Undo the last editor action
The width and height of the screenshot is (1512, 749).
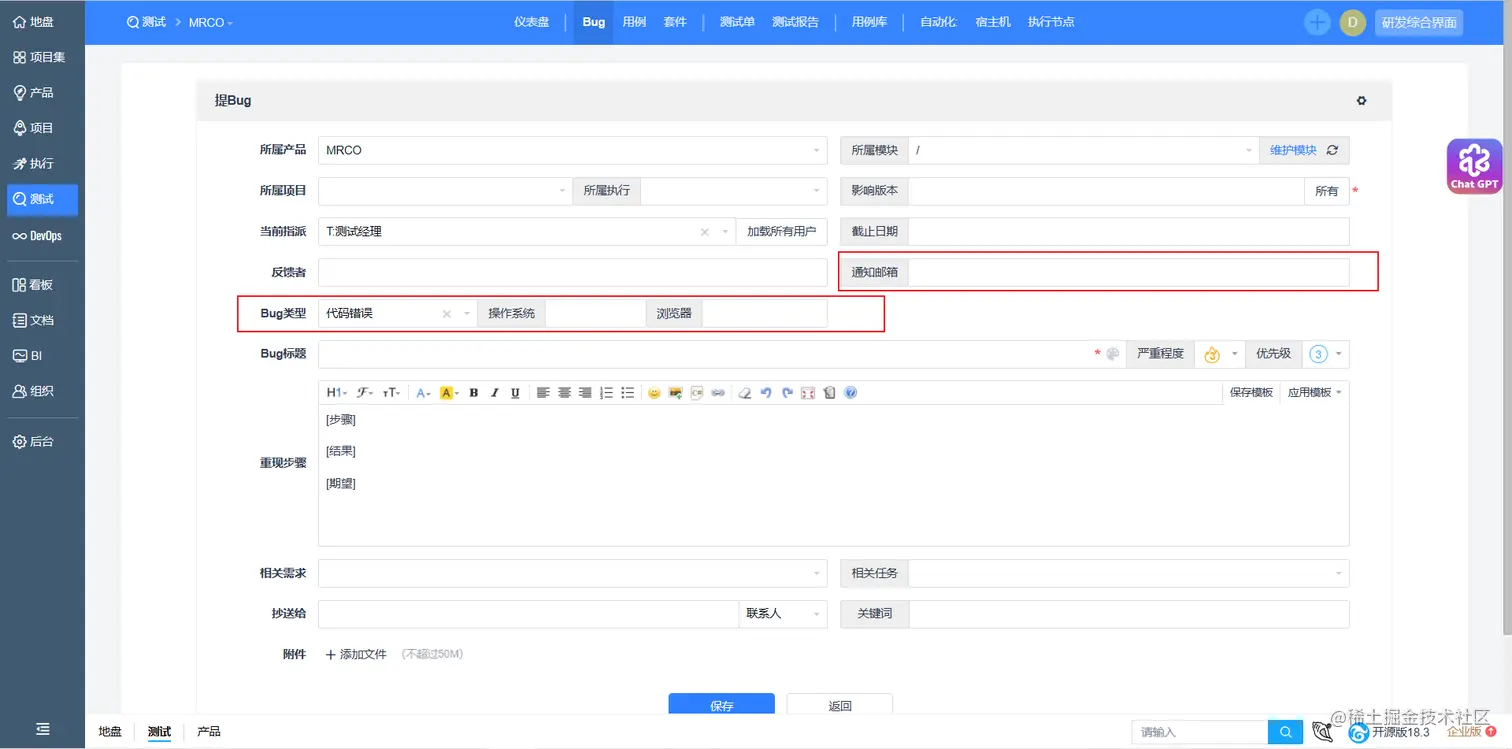(766, 393)
